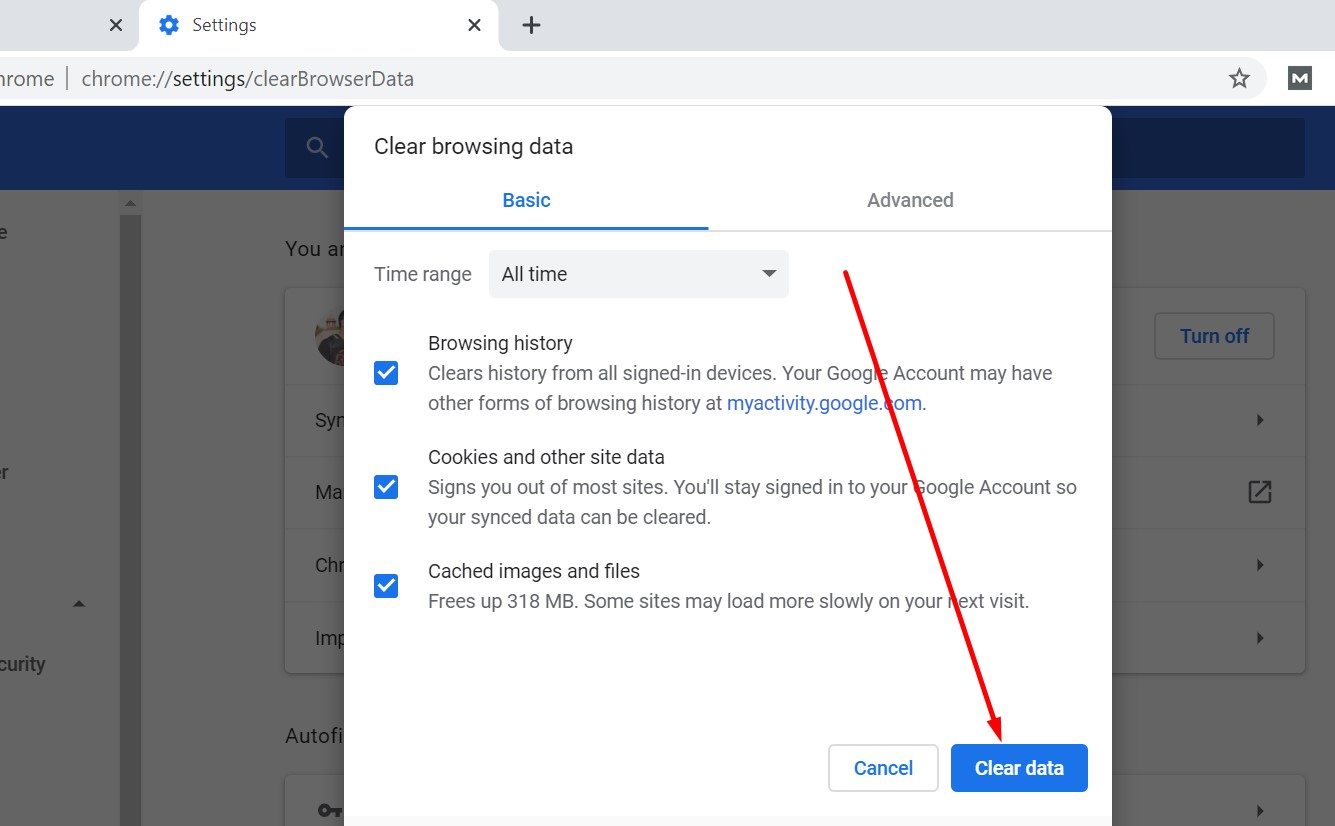Click the bookmark star in address bar
1335x826 pixels.
tap(1239, 78)
